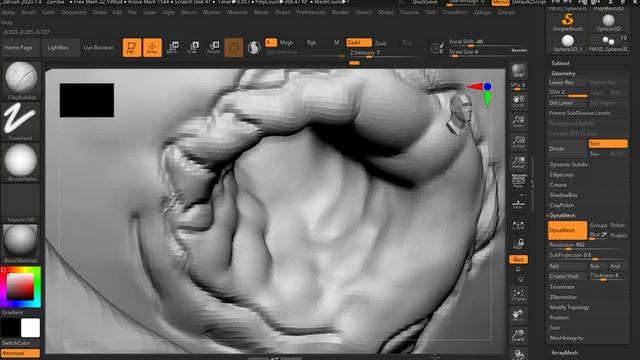
Task: Click the Divide button
Action: pos(567,149)
